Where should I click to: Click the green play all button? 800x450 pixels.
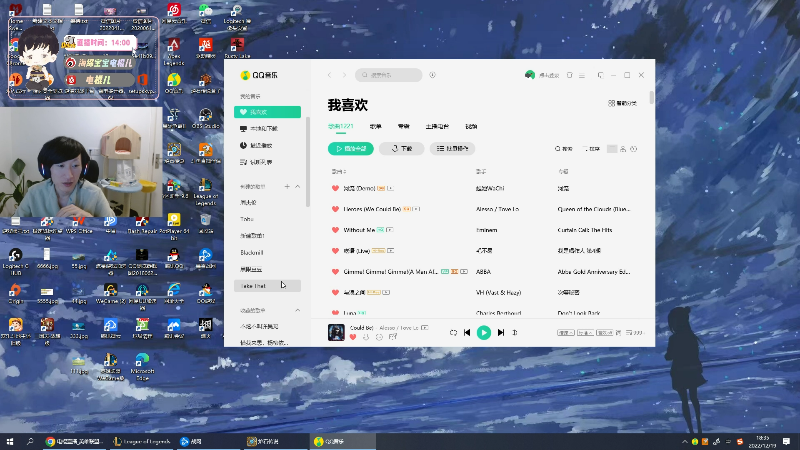[x=351, y=149]
